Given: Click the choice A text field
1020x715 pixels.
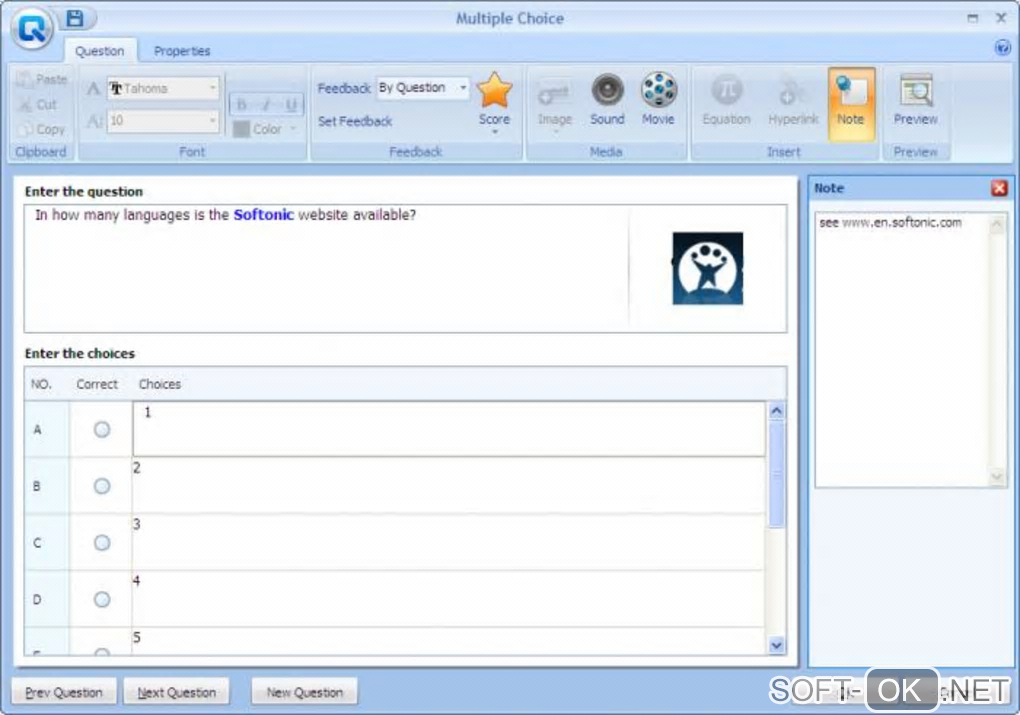Looking at the screenshot, I should click(449, 429).
